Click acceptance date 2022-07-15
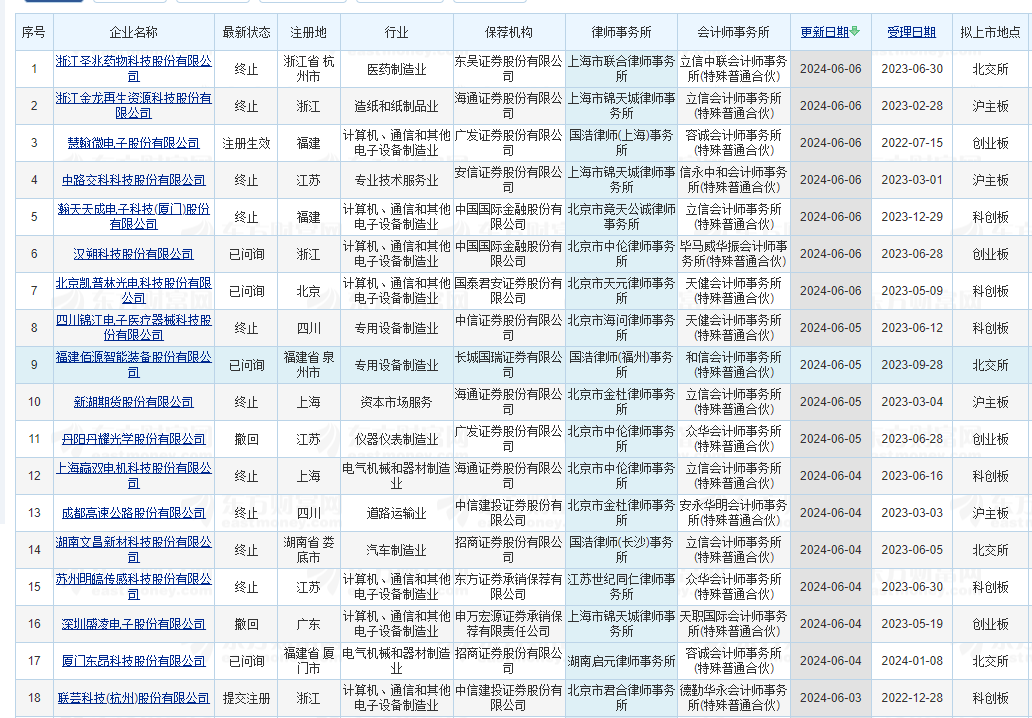1032x718 pixels. coord(912,143)
